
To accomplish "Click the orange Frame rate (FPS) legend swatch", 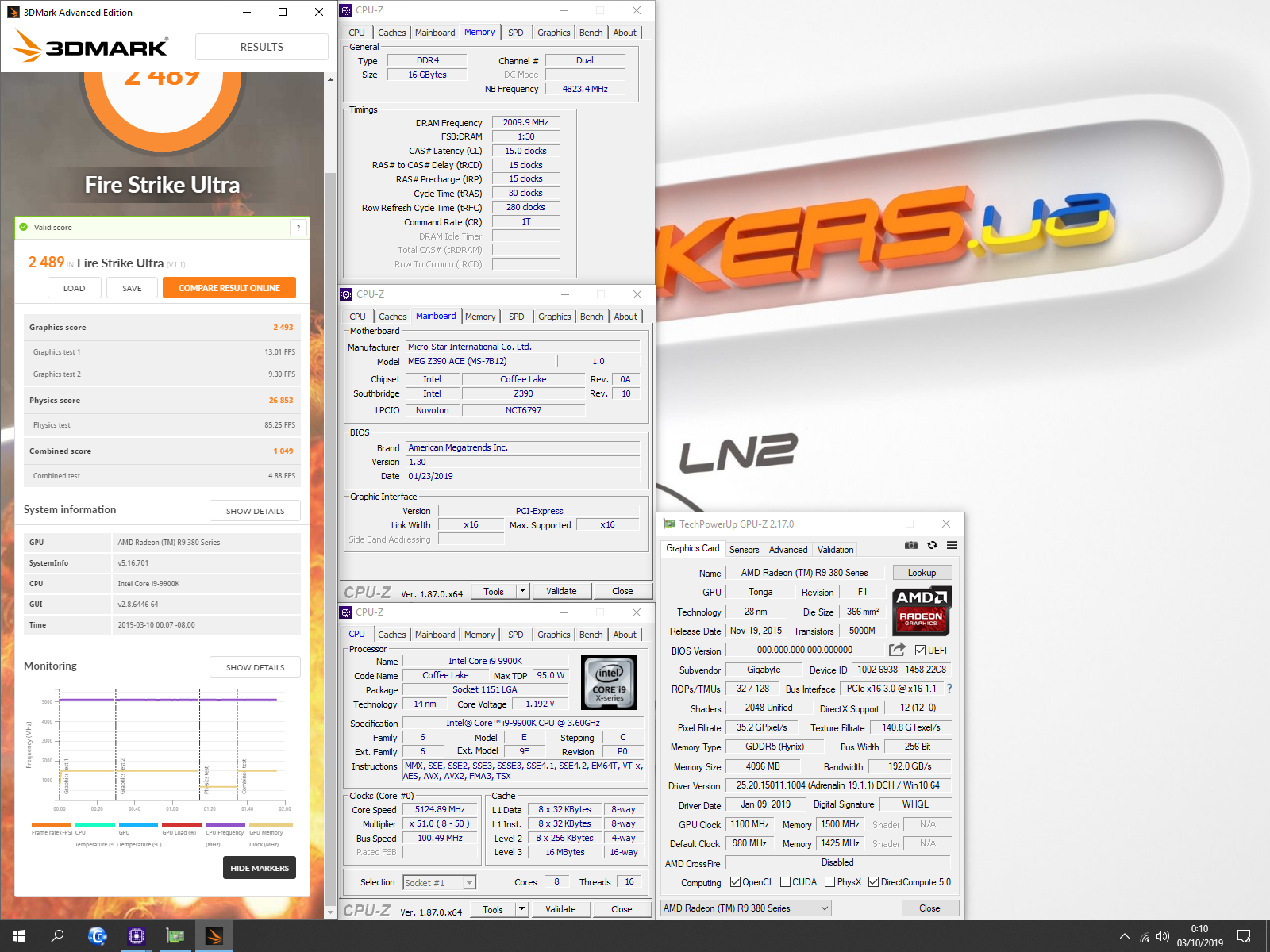I will point(52,825).
